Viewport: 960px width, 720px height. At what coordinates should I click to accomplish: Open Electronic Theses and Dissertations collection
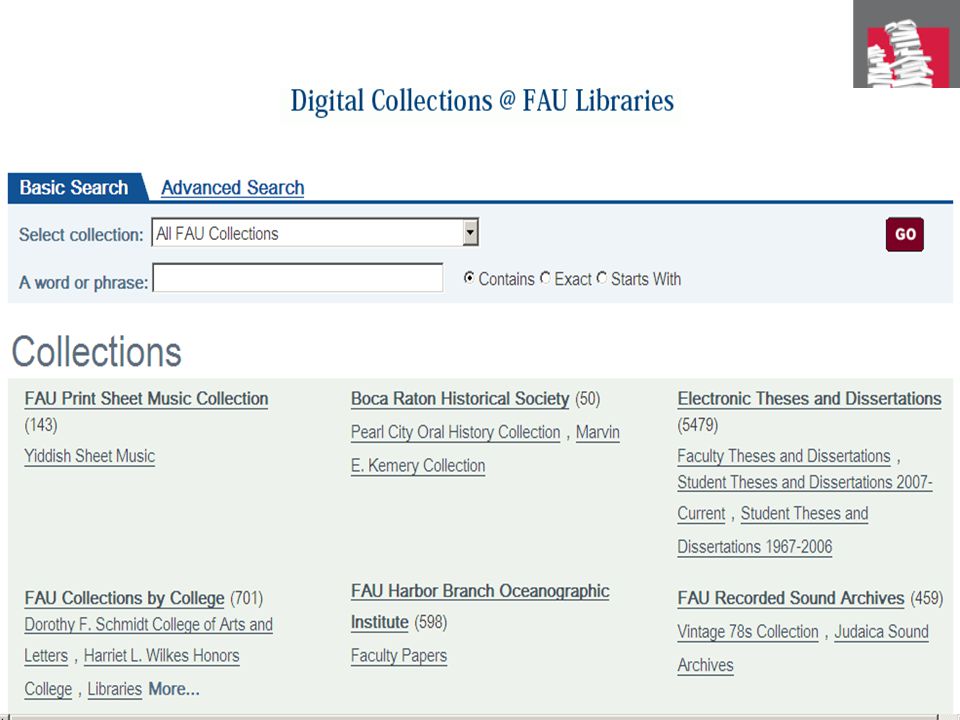tap(809, 399)
